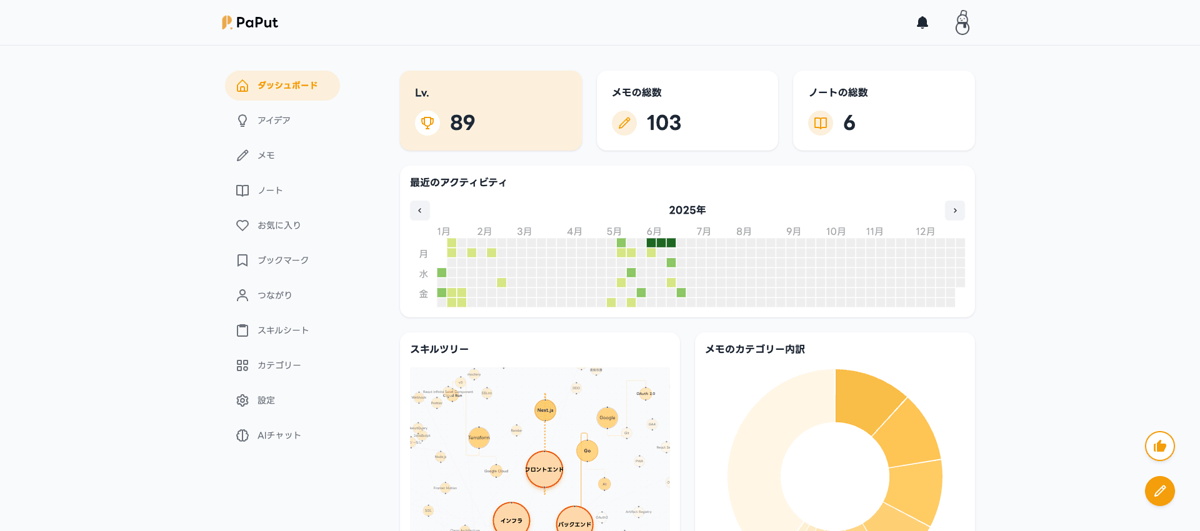Open お気に入り from the sidebar
Screen dimensions: 1200x531
pos(278,225)
